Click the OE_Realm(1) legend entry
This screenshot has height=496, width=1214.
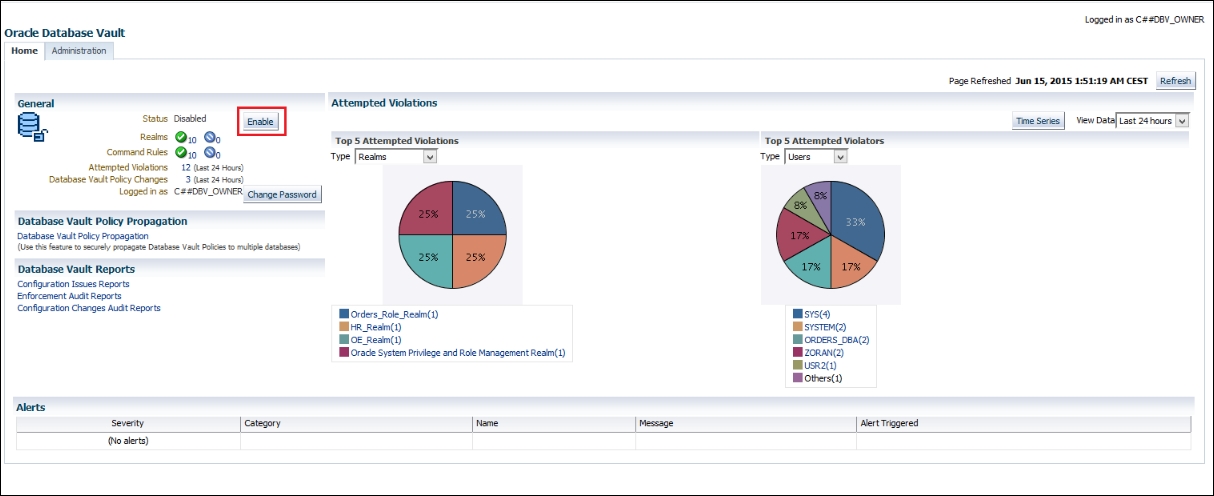coord(376,340)
